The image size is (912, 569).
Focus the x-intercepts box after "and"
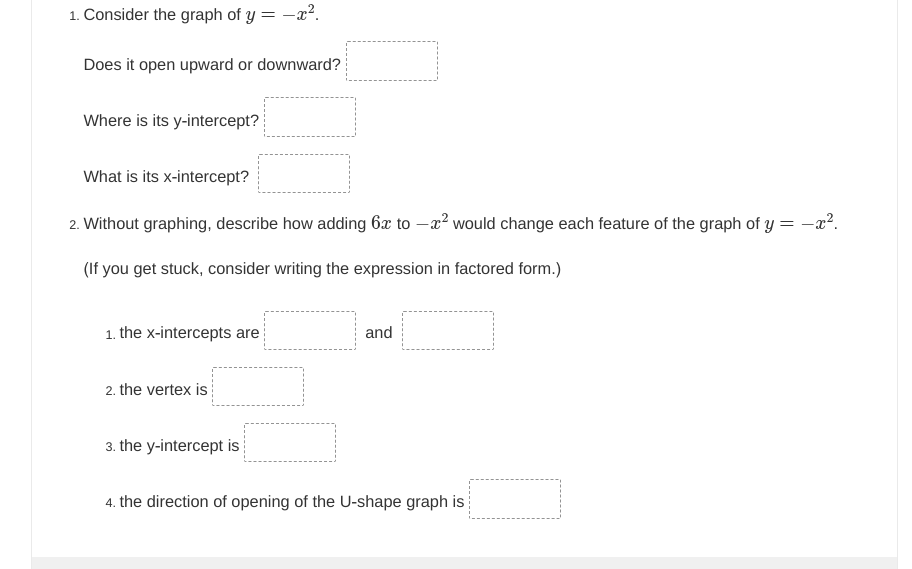pyautogui.click(x=447, y=330)
